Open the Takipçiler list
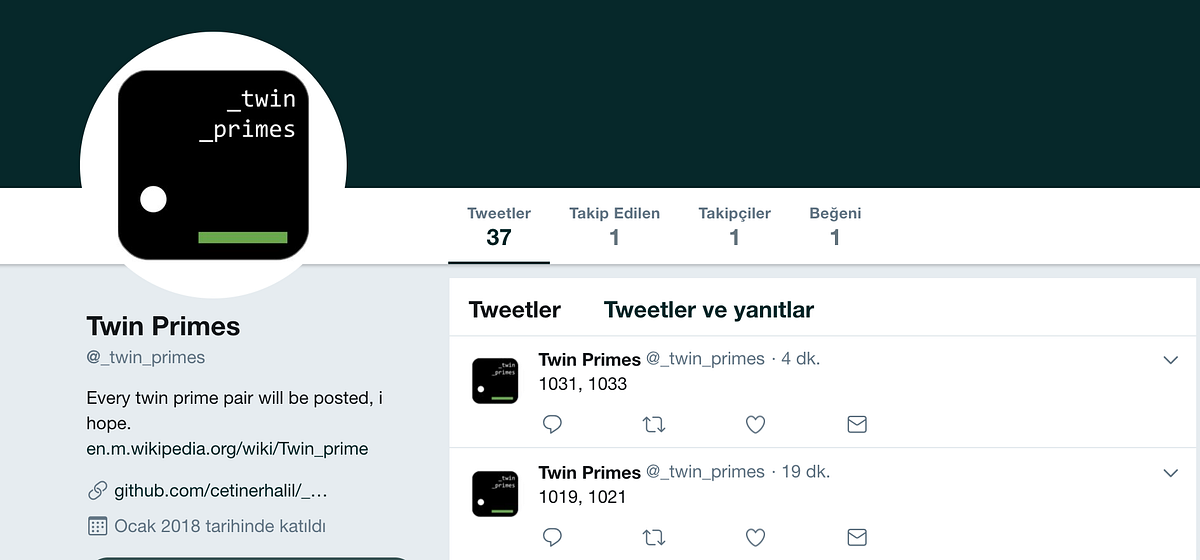 [734, 226]
